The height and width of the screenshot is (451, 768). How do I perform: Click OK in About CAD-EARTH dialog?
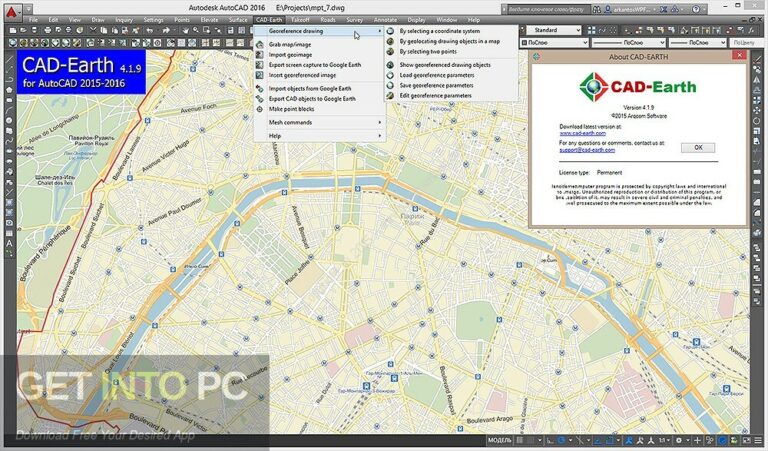698,147
